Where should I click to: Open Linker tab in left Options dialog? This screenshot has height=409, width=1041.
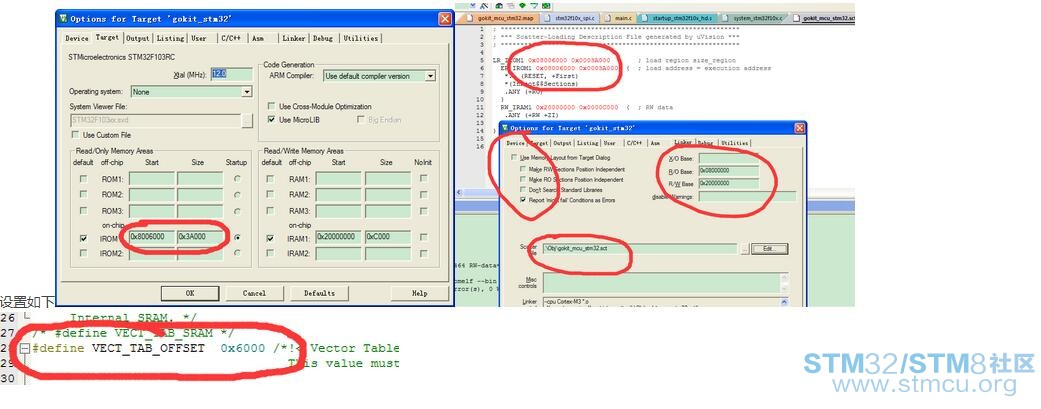[293, 39]
